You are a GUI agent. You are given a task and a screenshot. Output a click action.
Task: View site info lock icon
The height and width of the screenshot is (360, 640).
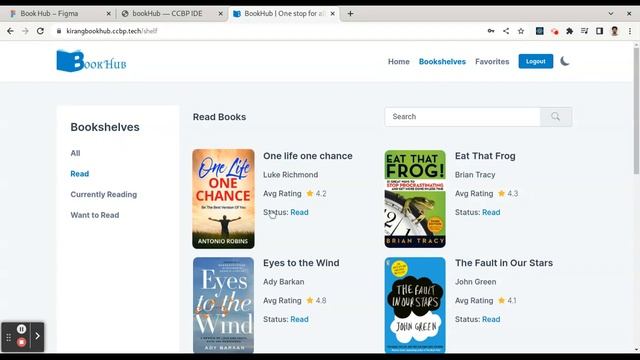tap(59, 31)
